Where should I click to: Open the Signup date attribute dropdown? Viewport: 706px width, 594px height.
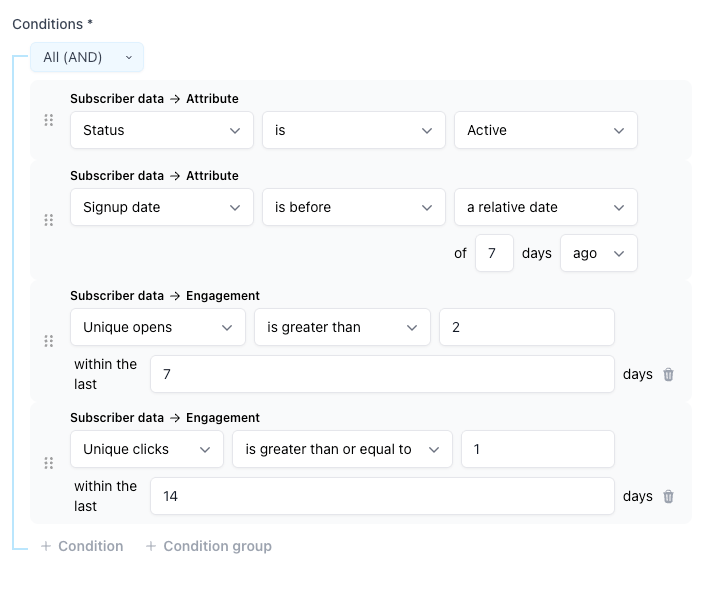tap(161, 207)
